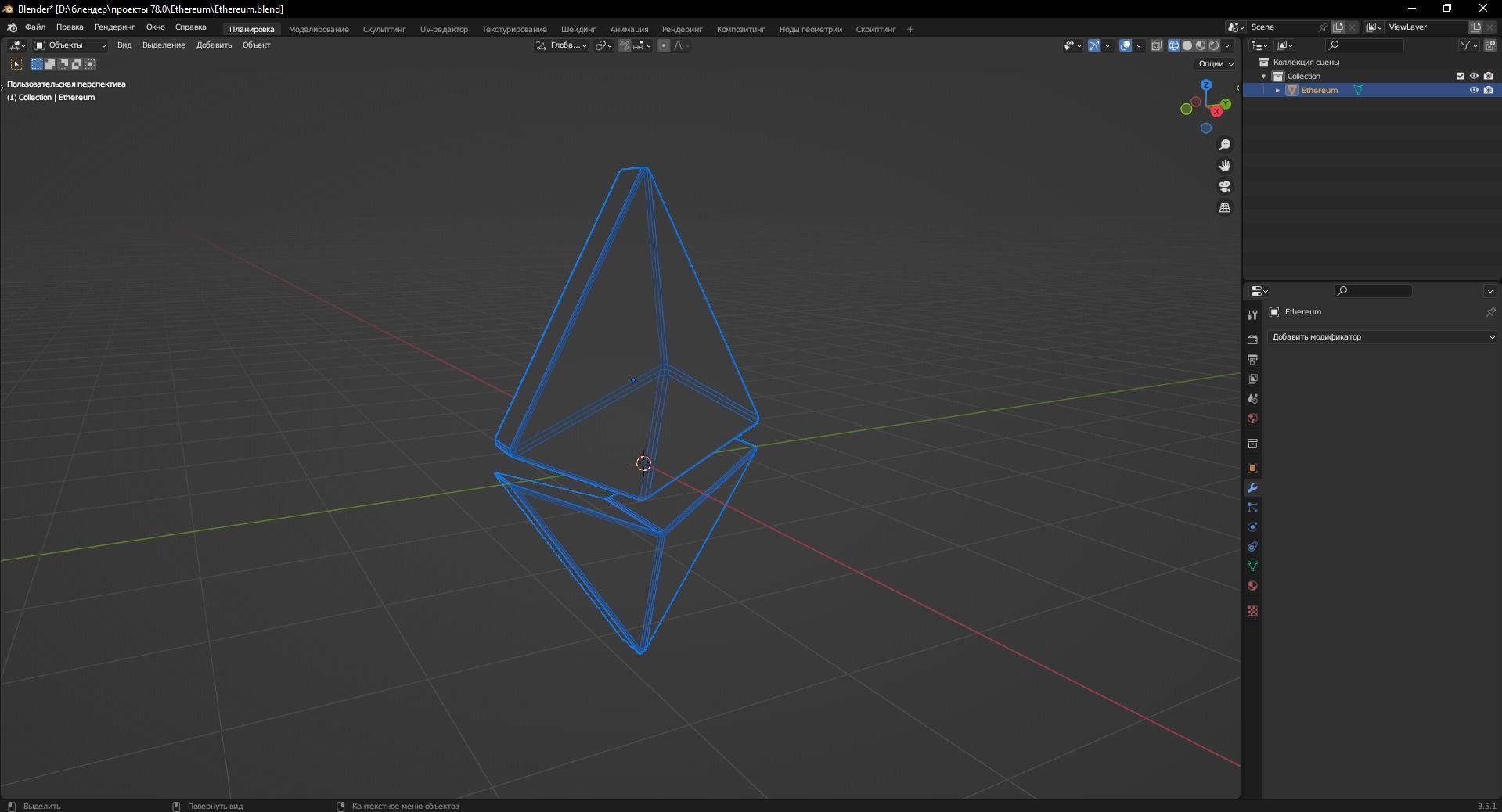Open the pivot point dropdown
The height and width of the screenshot is (812, 1502).
[603, 45]
